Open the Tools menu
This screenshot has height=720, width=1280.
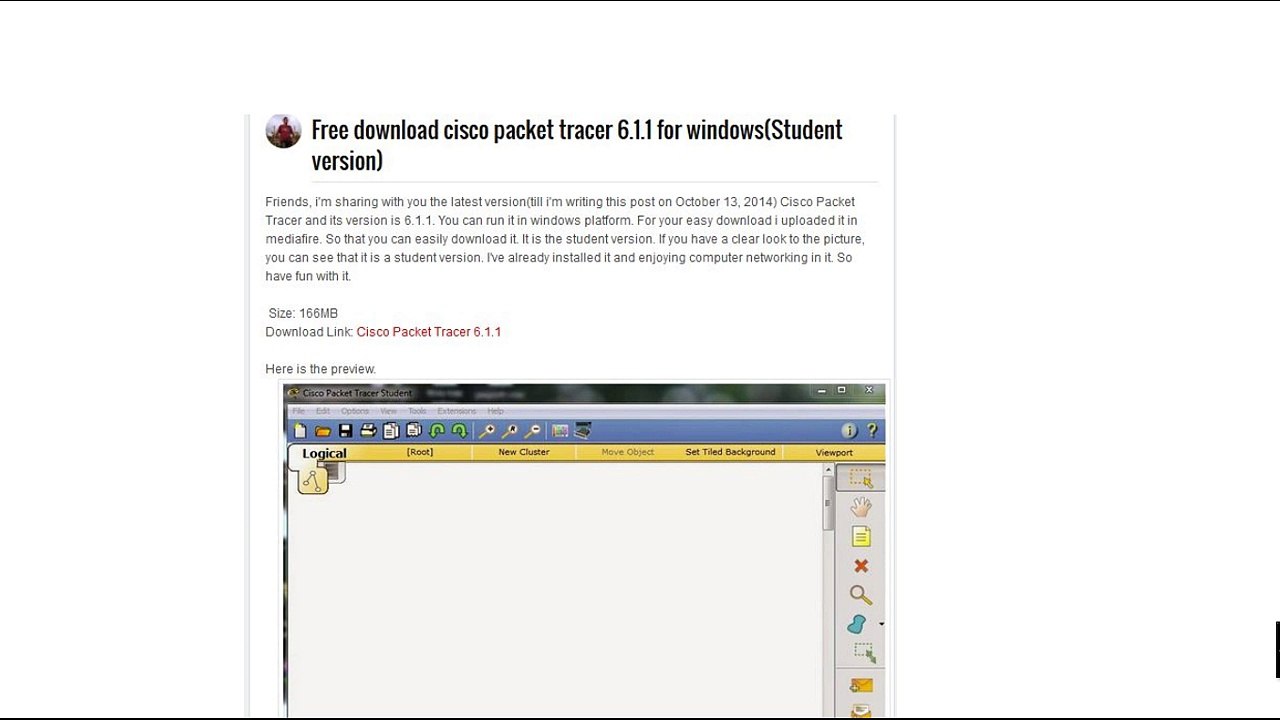click(417, 411)
